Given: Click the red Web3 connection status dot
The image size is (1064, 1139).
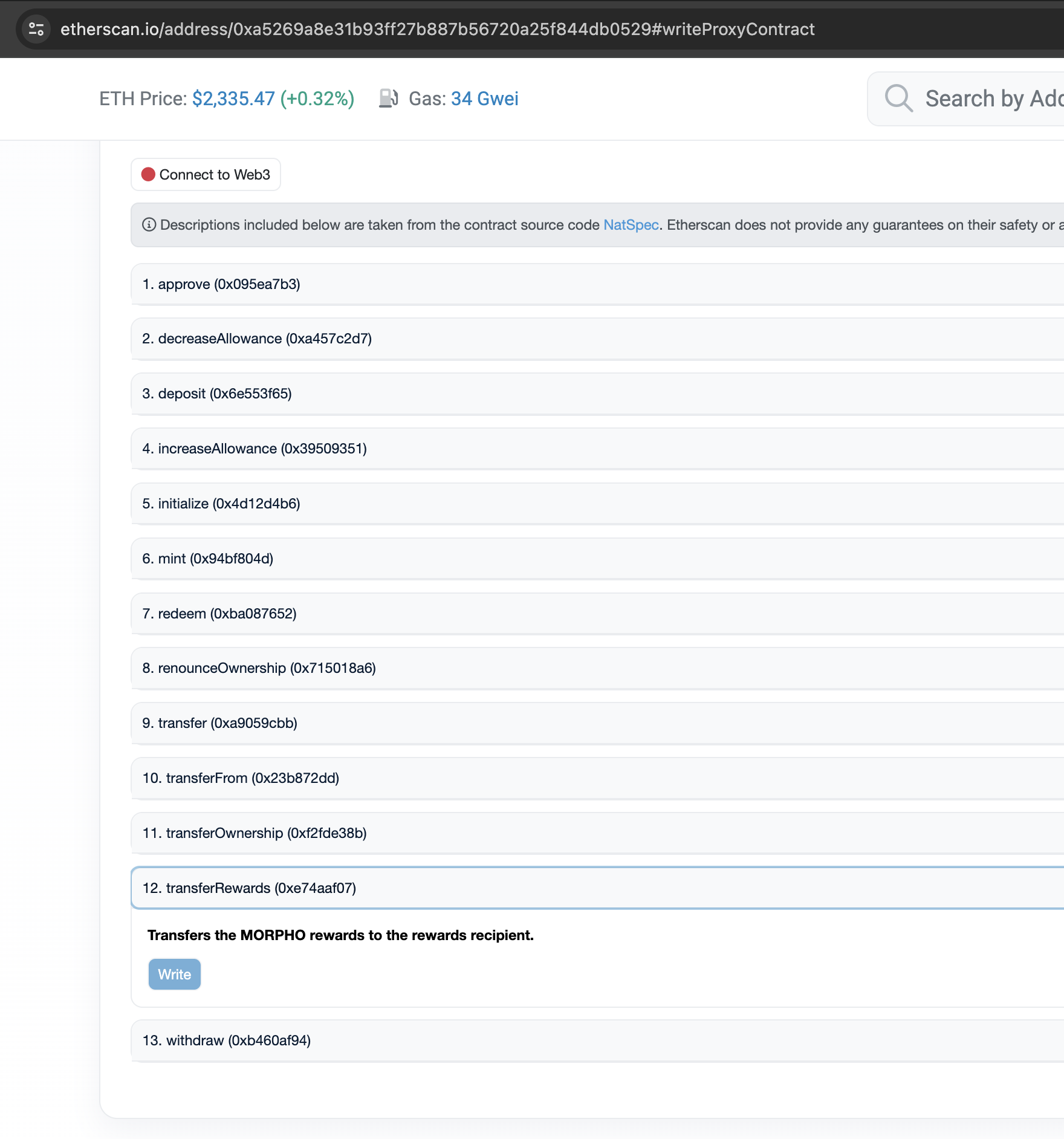Looking at the screenshot, I should click(x=148, y=175).
